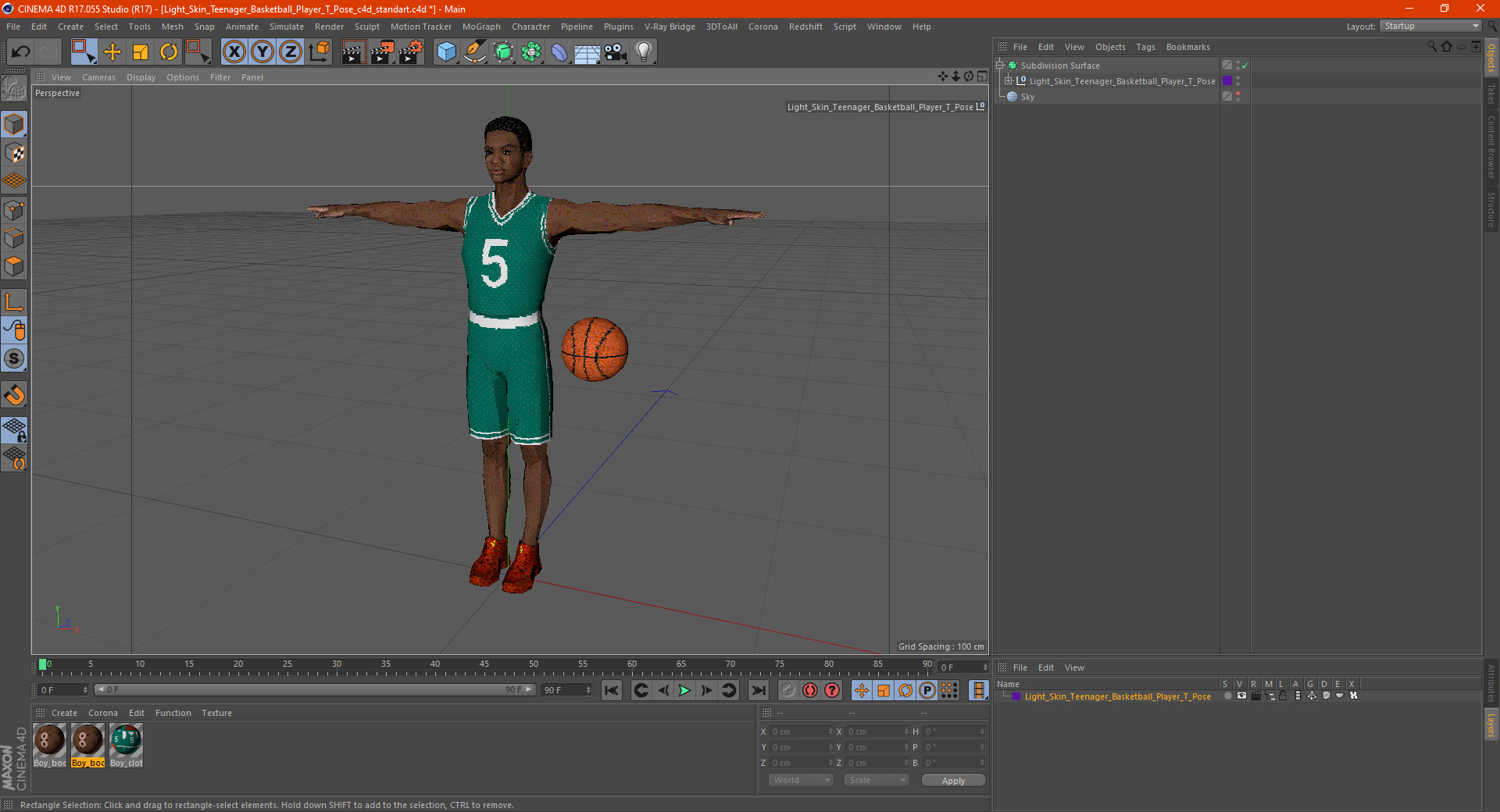
Task: Toggle Autokeying red circle button
Action: pos(810,690)
